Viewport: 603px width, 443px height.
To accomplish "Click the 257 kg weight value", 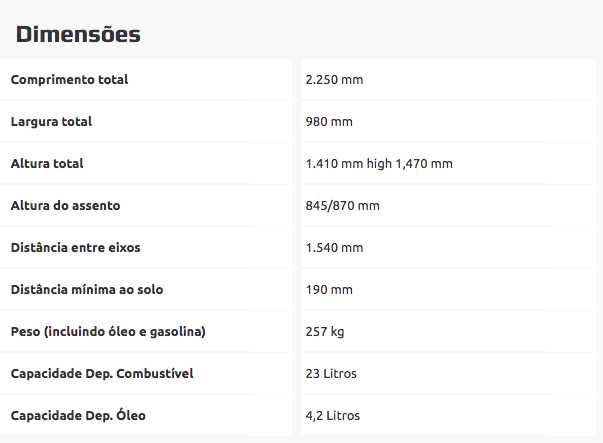I will 325,331.
